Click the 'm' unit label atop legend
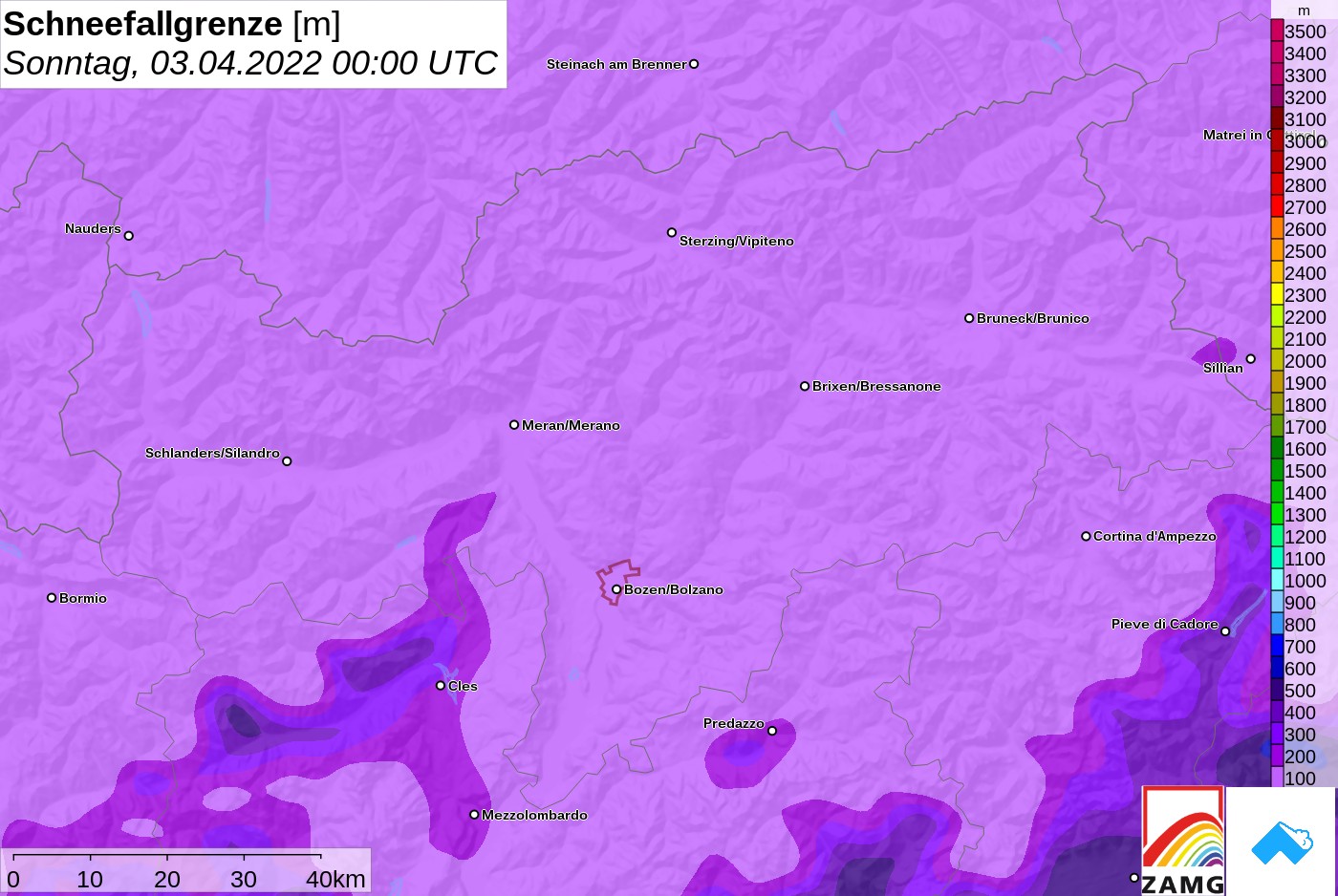Screen dimensions: 1338x896 click(1305, 11)
